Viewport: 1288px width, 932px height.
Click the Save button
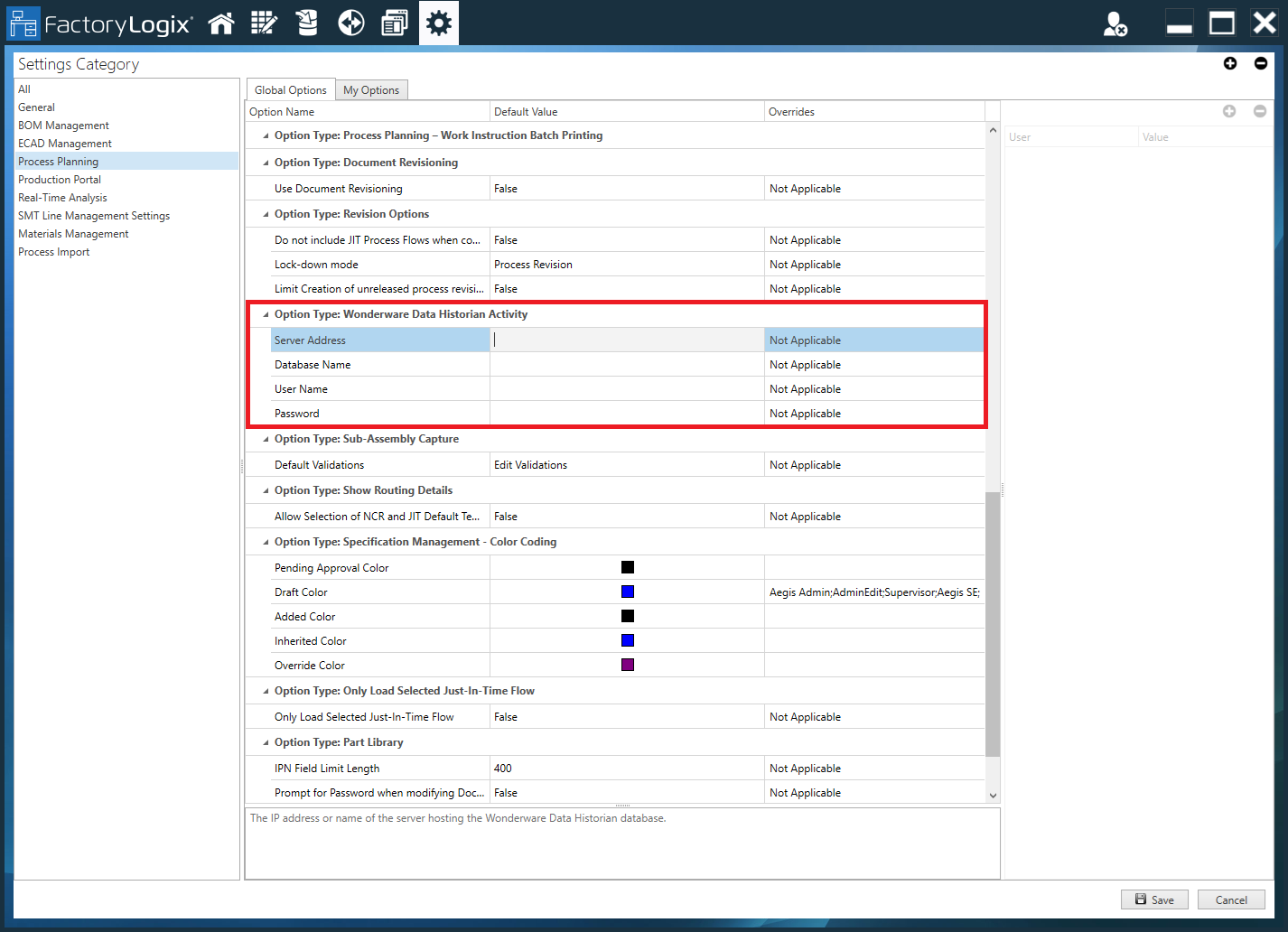coord(1154,899)
